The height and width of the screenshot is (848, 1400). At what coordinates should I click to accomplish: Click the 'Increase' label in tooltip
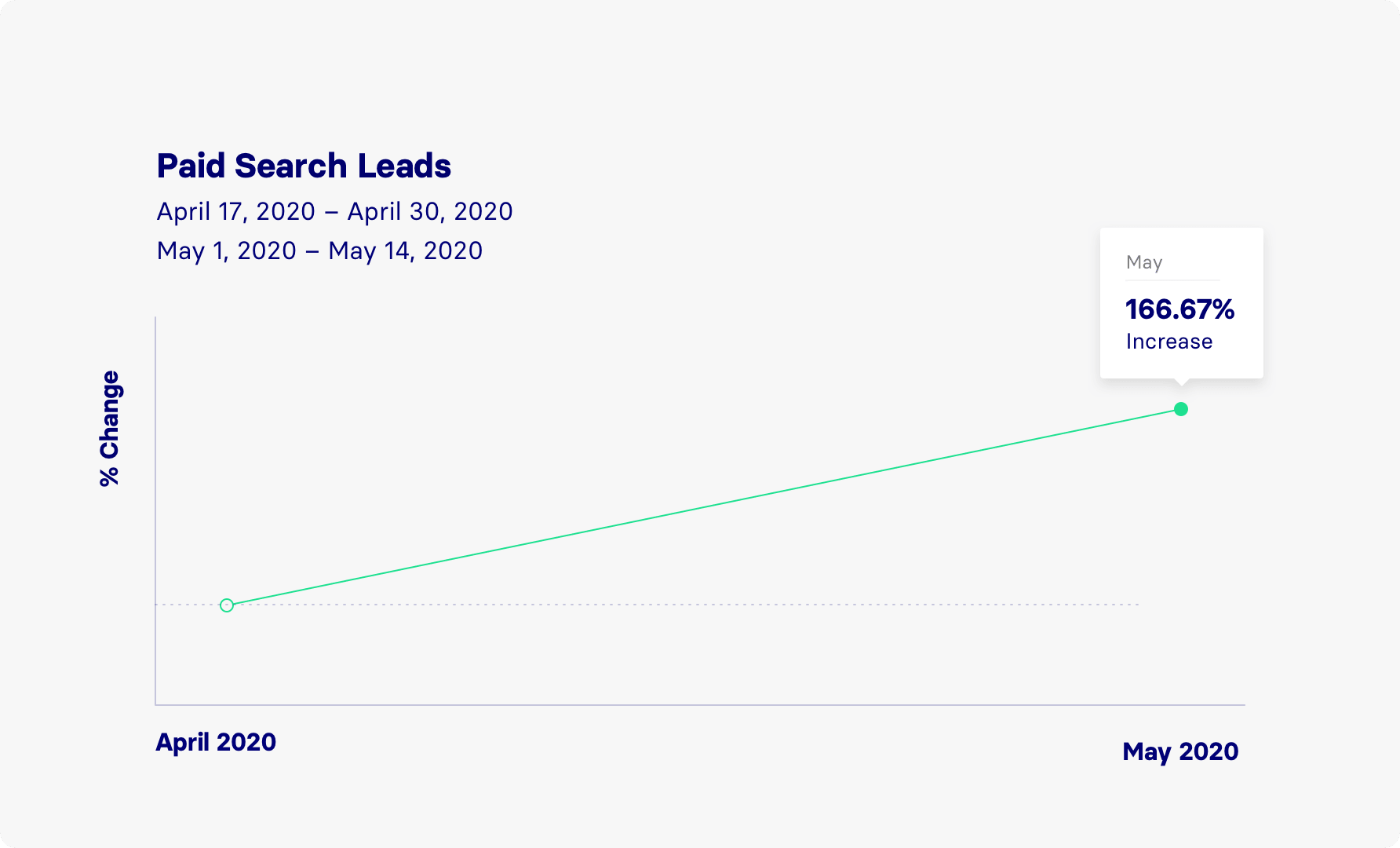click(x=1168, y=342)
